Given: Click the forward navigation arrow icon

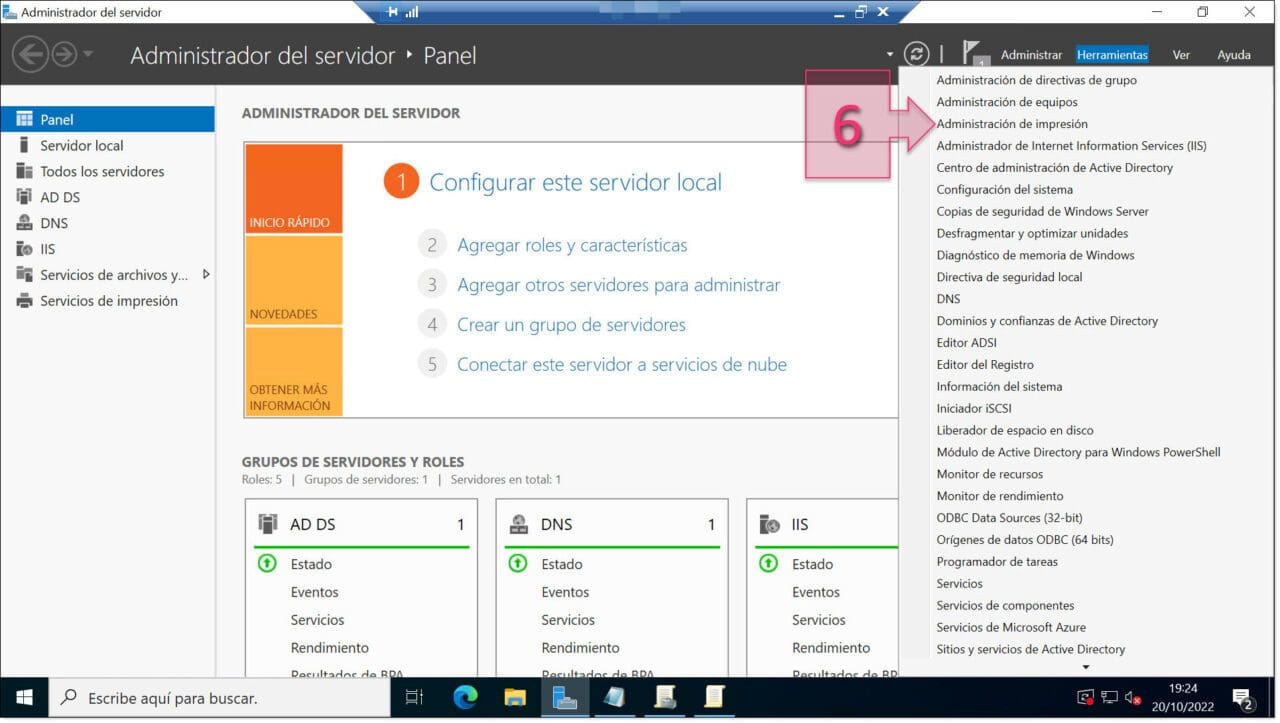Looking at the screenshot, I should point(64,54).
